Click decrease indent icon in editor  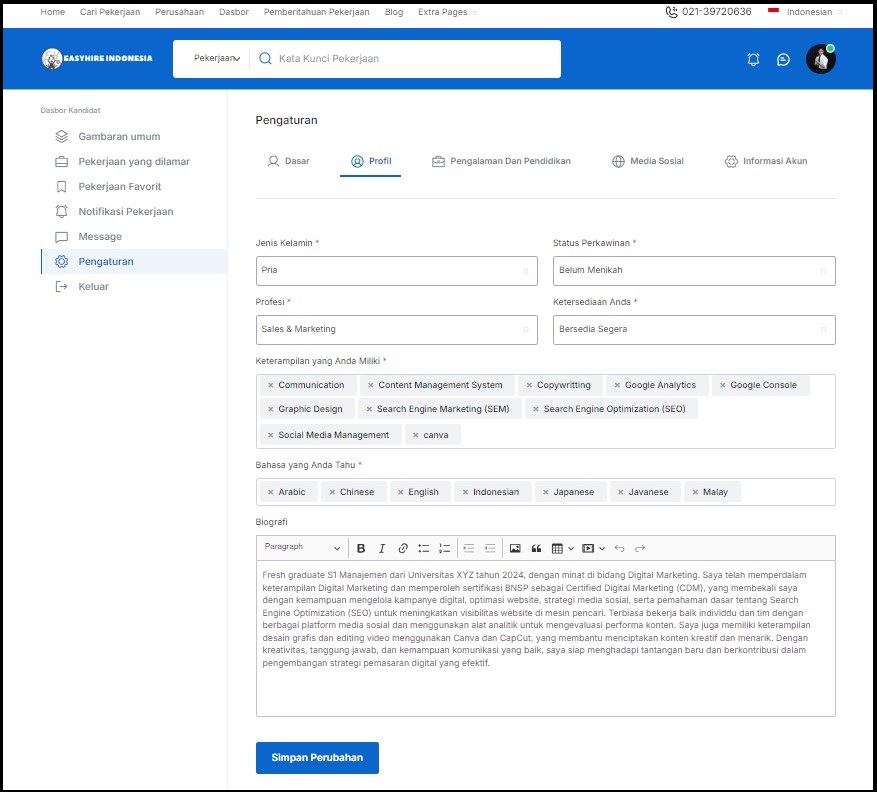pos(490,548)
